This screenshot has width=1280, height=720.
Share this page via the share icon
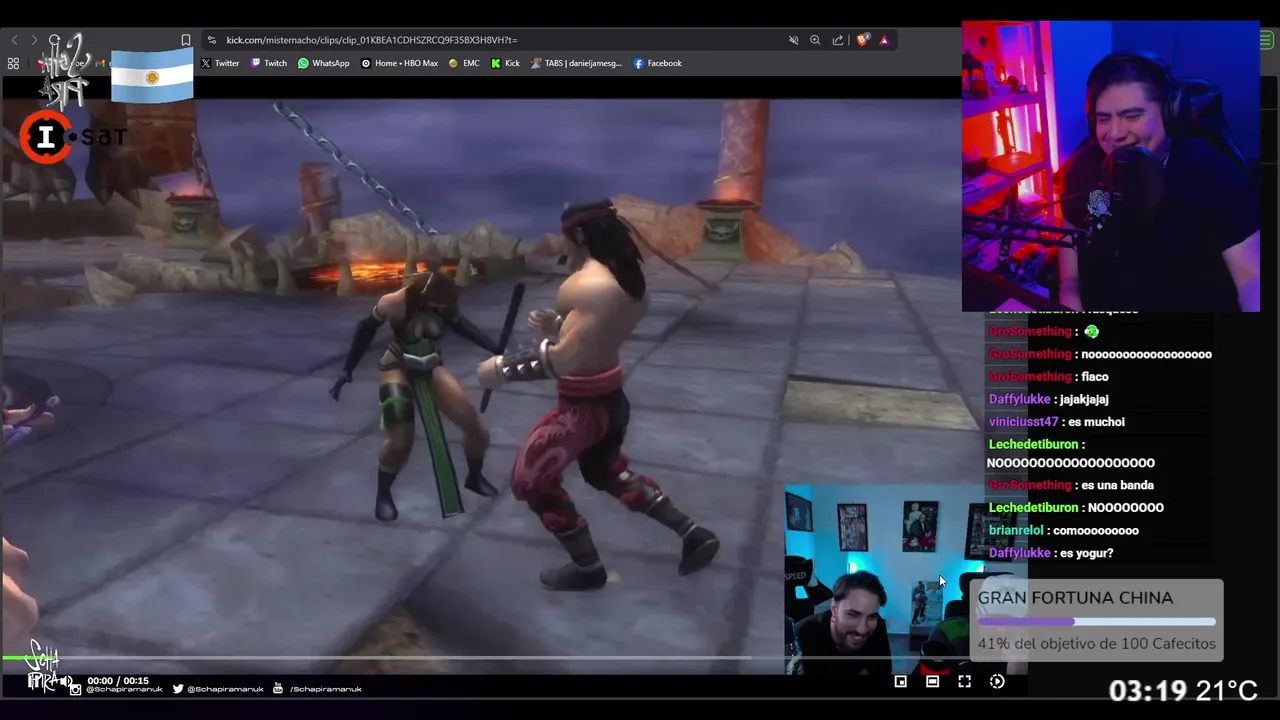[838, 40]
